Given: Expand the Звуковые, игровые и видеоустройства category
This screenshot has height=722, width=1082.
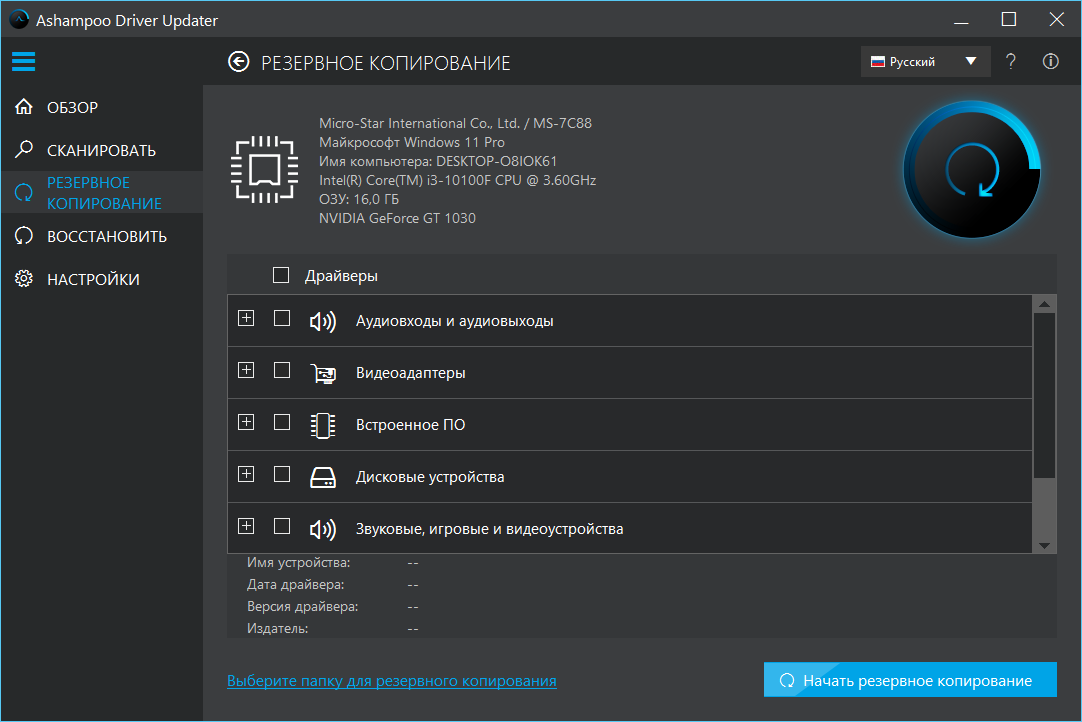Looking at the screenshot, I should point(246,526).
